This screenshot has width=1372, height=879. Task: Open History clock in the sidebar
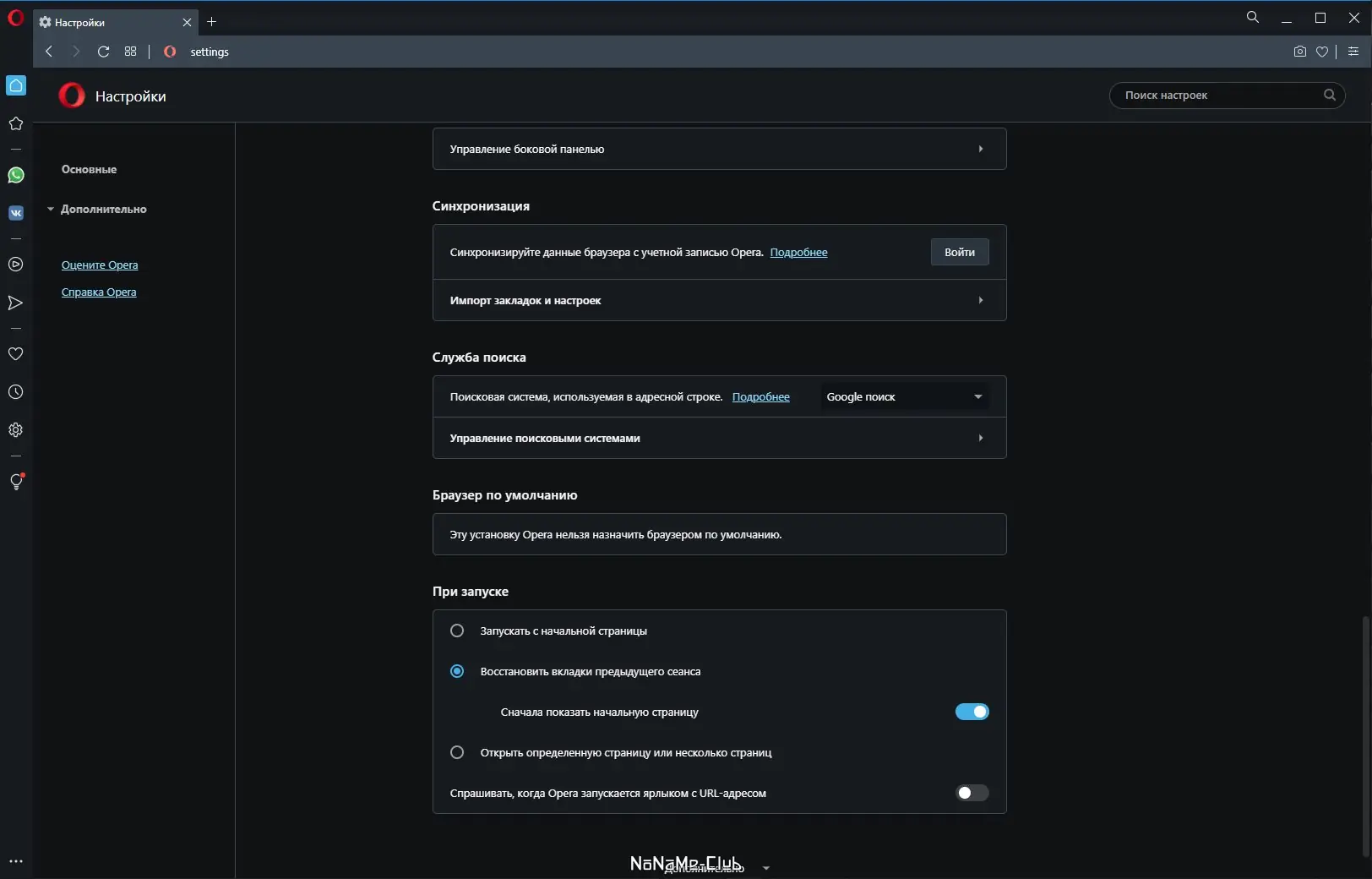16,392
